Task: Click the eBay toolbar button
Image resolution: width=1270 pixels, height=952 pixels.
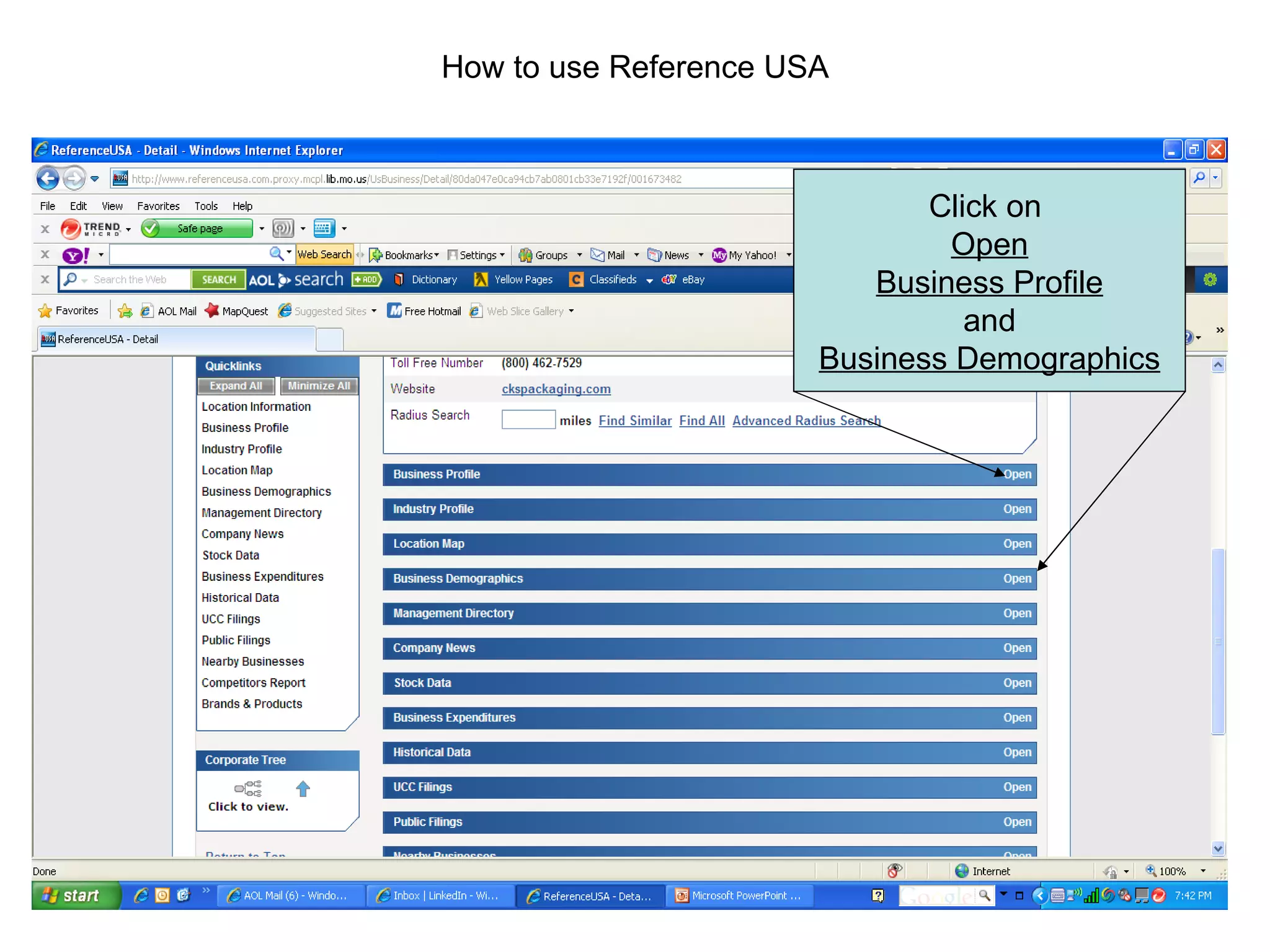Action: 683,280
